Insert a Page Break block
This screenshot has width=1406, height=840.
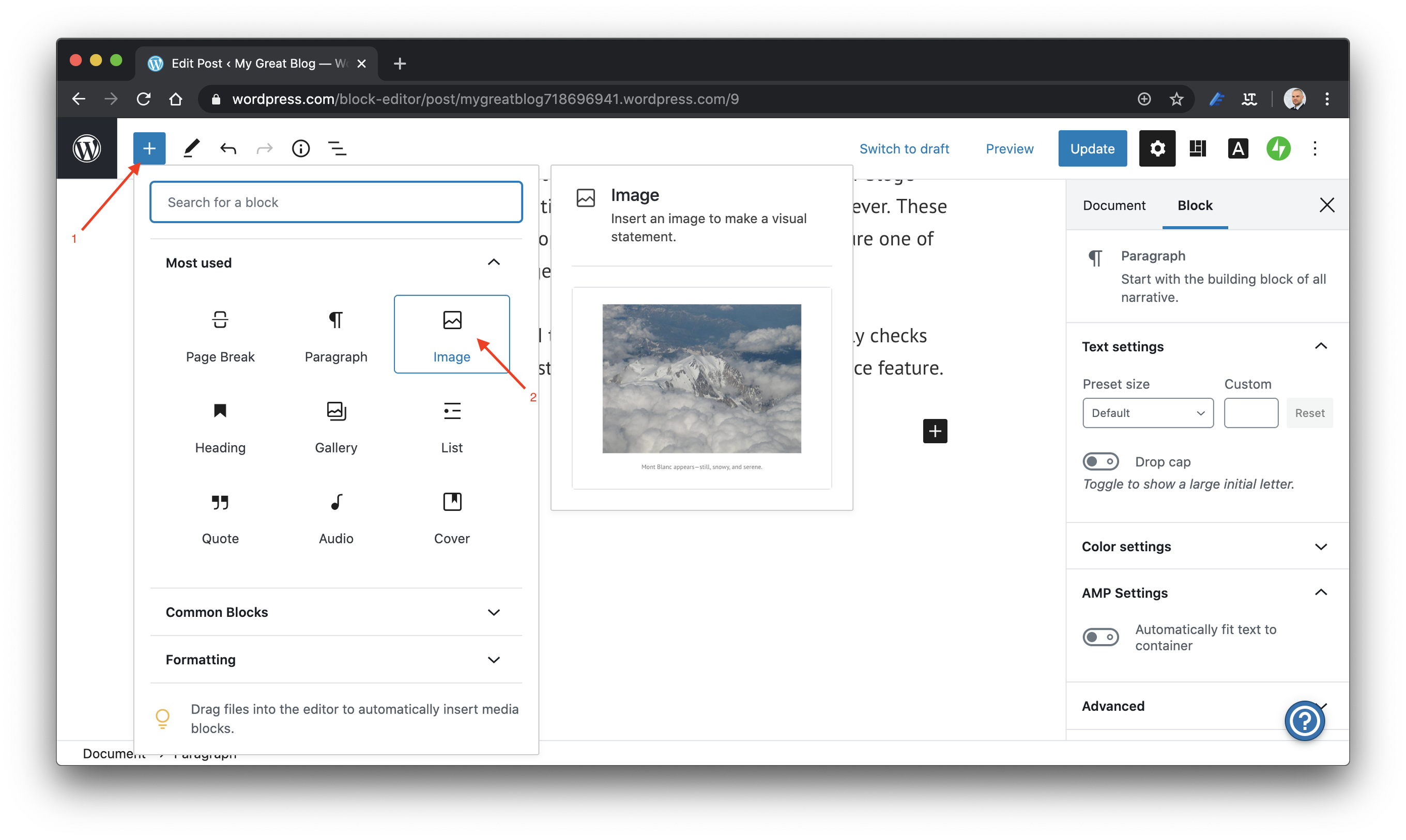[220, 335]
